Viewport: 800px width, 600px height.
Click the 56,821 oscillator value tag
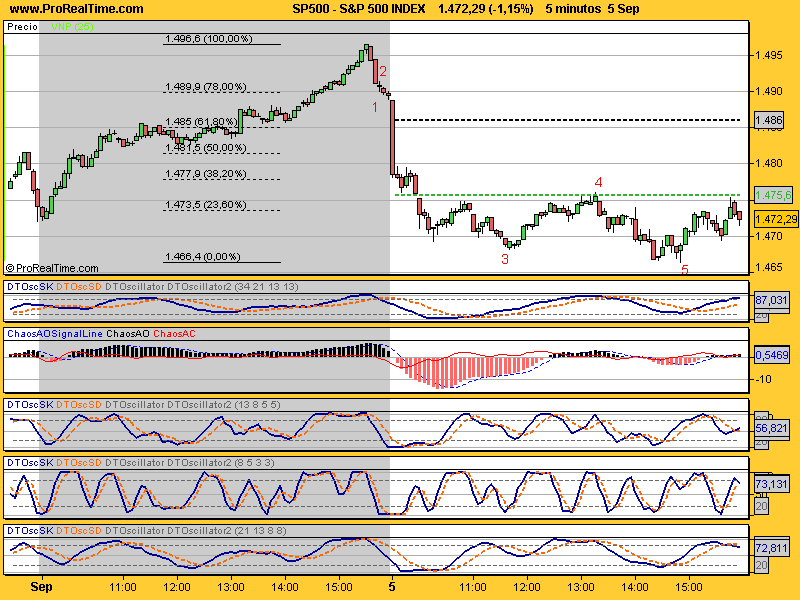click(771, 429)
